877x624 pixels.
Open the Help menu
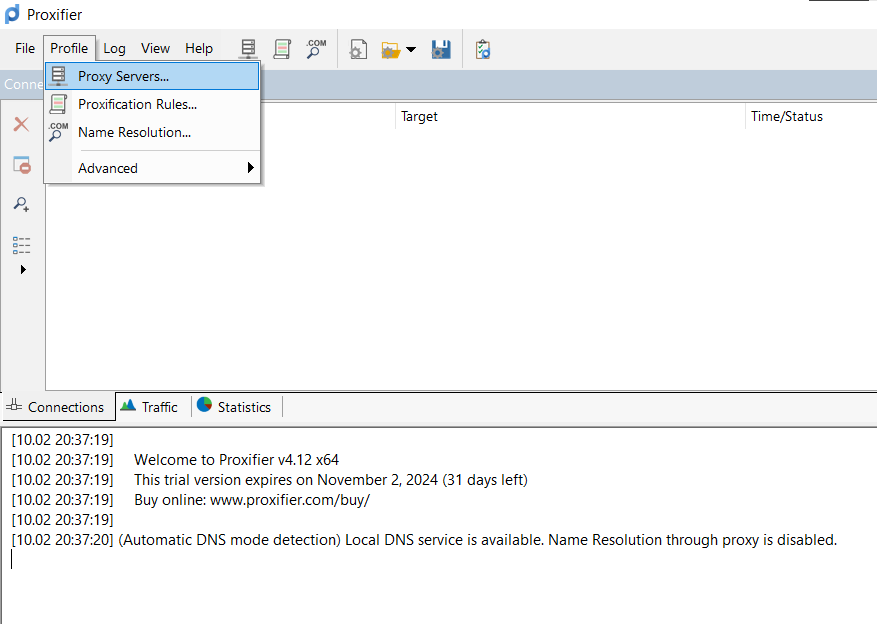[199, 49]
